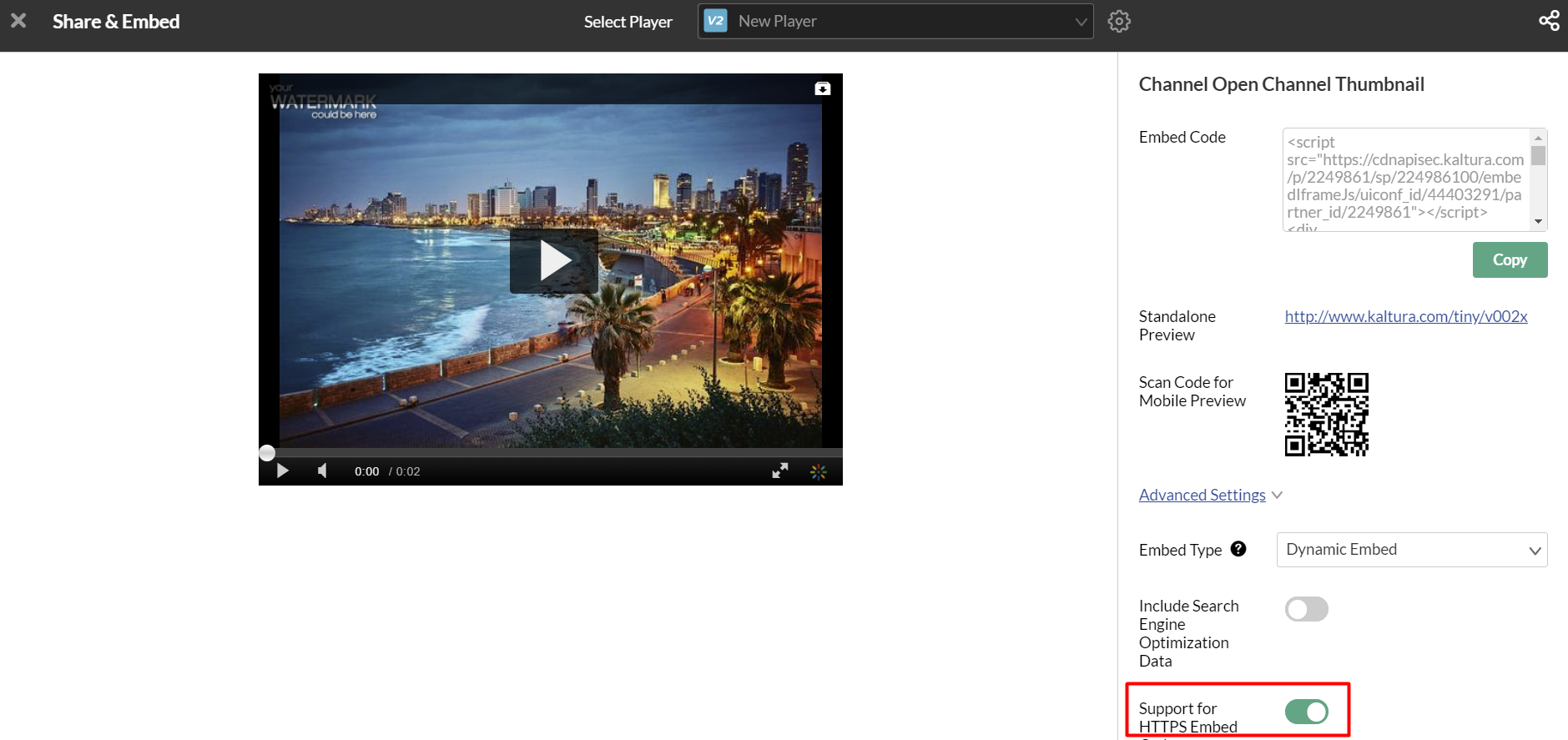Click the 'Channel Open Channel Thumbnail' title
Image resolution: width=1568 pixels, height=740 pixels.
coord(1282,84)
